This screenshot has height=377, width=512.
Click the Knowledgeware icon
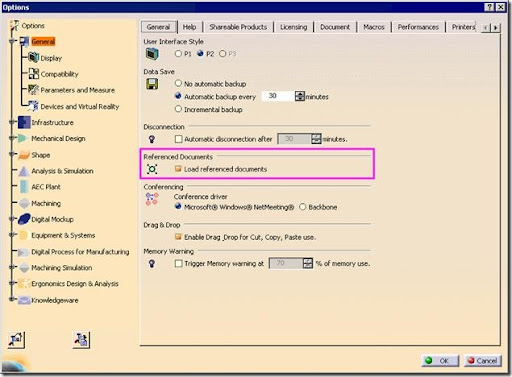24,300
